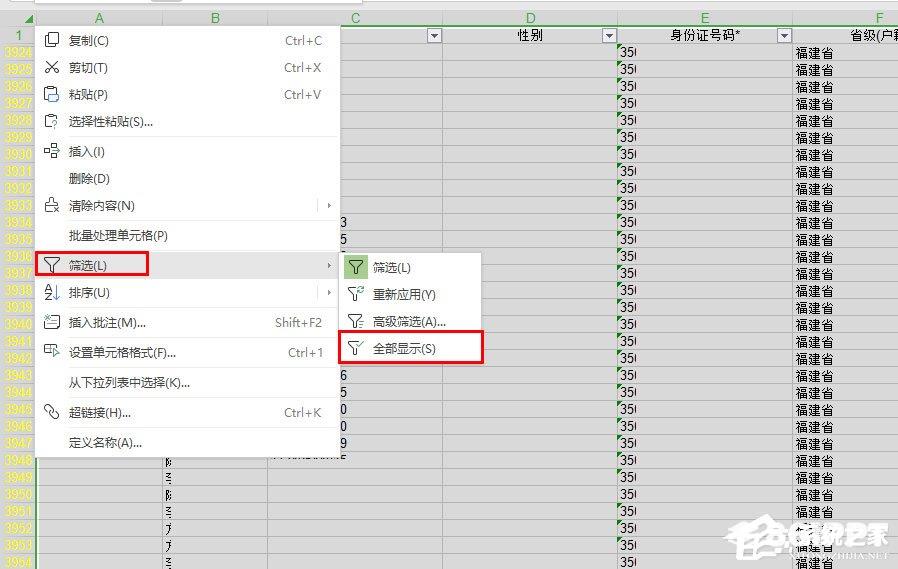Open 高级筛选(A)... in the submenu

[x=411, y=321]
